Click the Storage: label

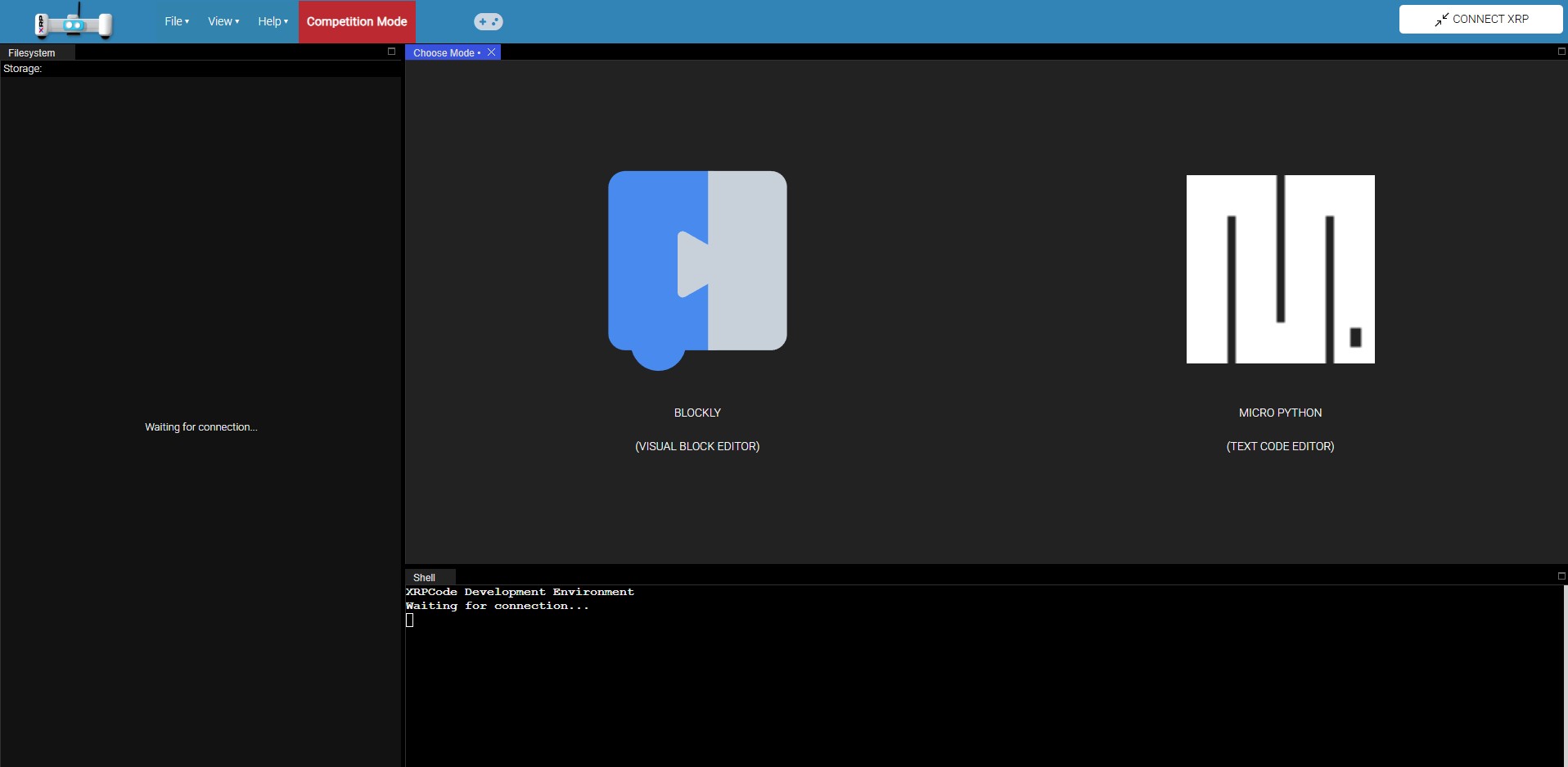coord(23,69)
